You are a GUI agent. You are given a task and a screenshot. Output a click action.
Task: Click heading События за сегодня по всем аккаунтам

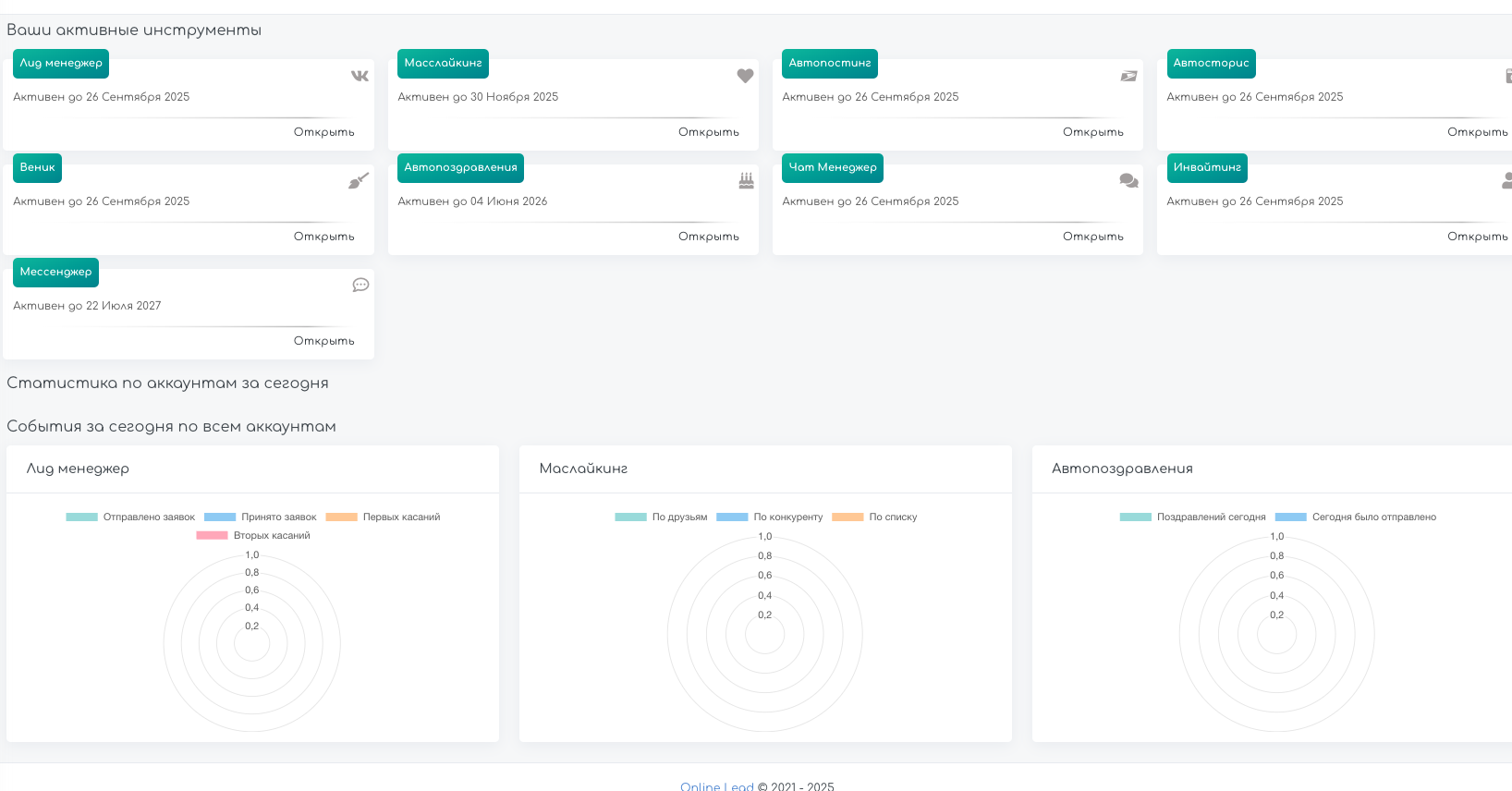(x=171, y=427)
